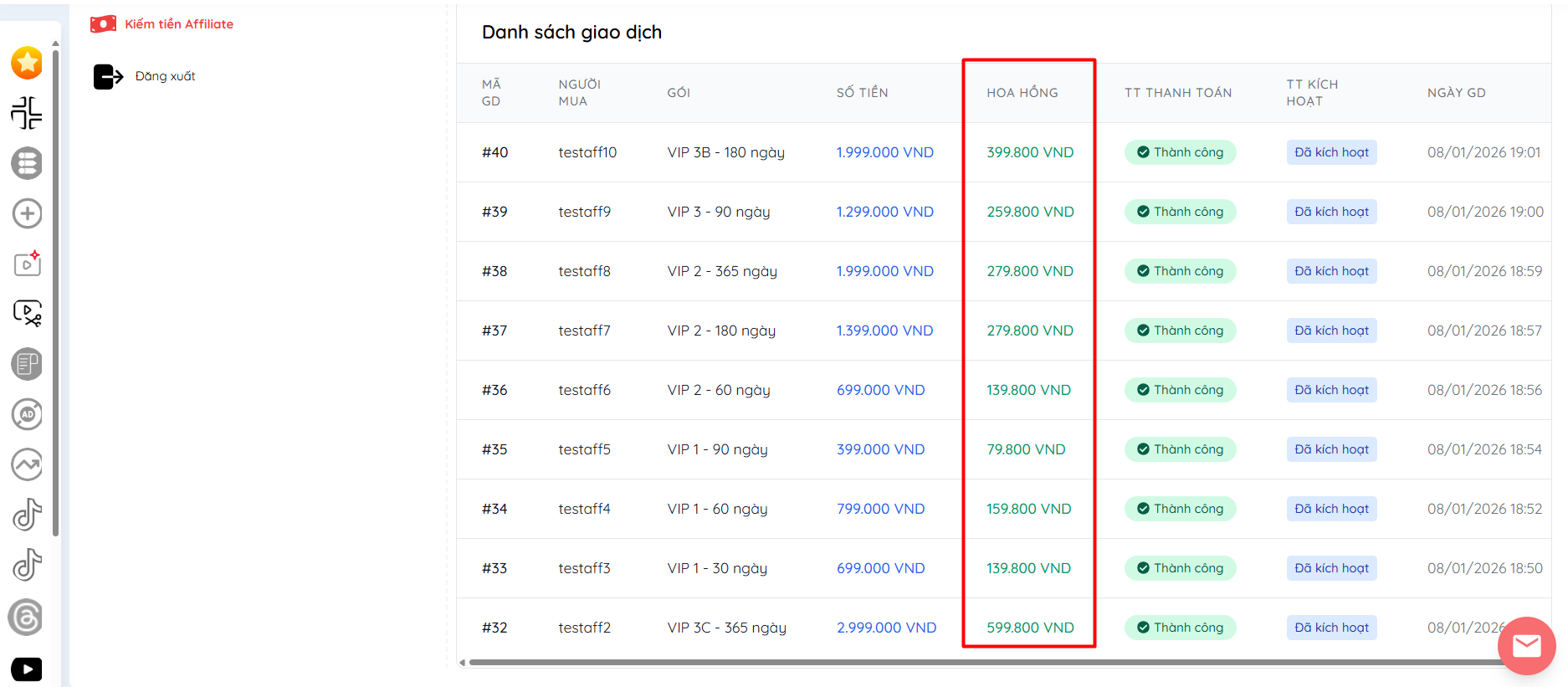
Task: Click Thành công badge for transaction #40
Action: (1180, 152)
